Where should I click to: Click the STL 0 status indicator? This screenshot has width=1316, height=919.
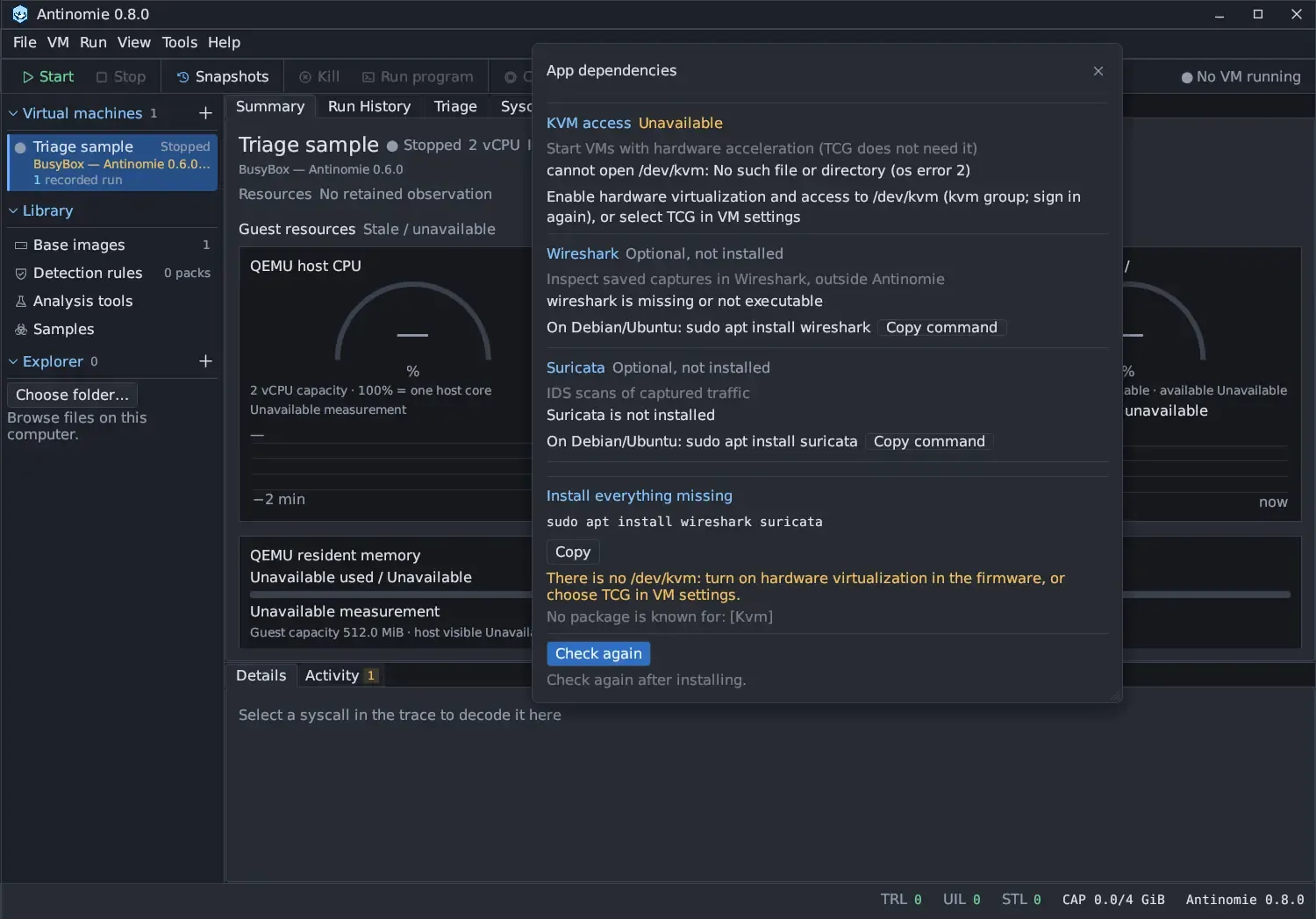pos(1021,900)
